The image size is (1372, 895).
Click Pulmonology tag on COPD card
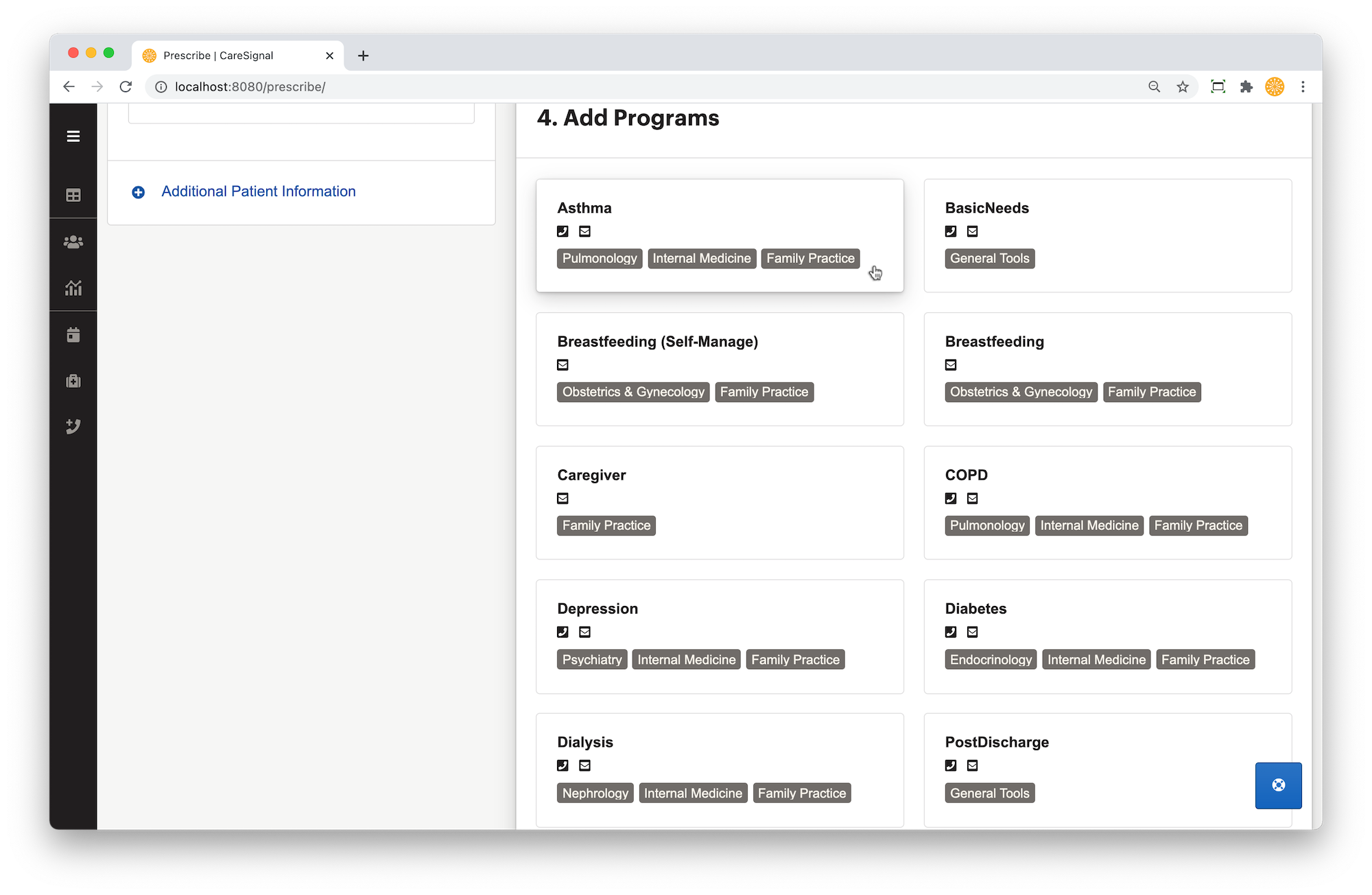[x=987, y=526]
